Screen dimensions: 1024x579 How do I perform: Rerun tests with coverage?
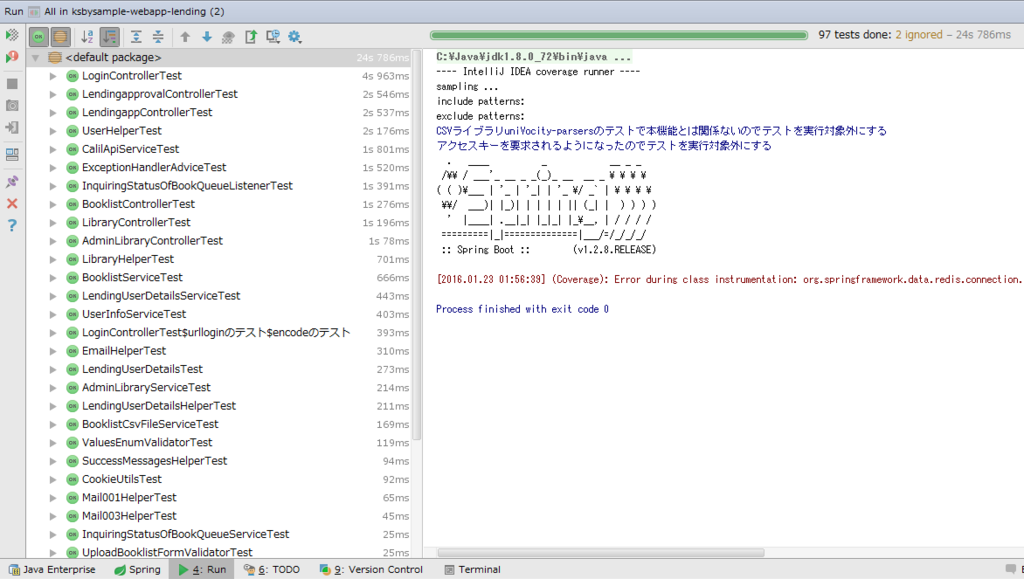tap(12, 35)
